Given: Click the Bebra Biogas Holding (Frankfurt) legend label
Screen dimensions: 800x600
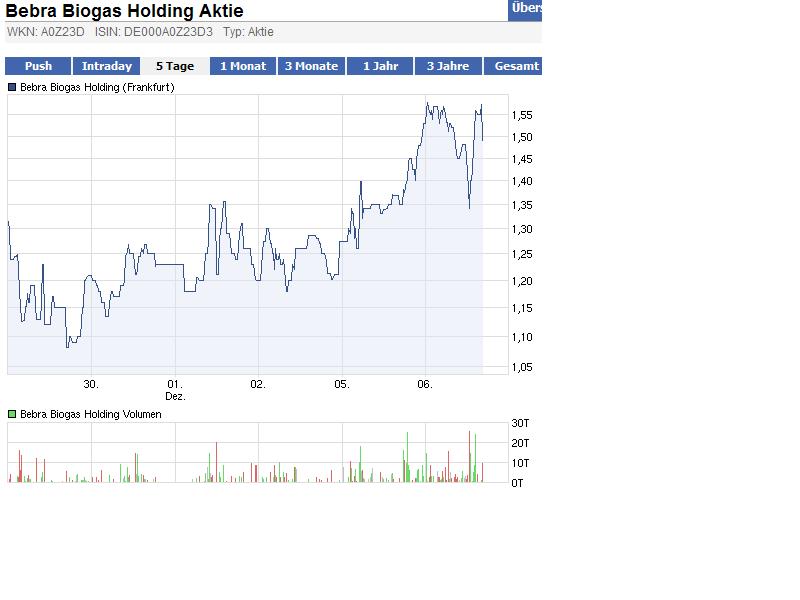Looking at the screenshot, I should (x=97, y=87).
